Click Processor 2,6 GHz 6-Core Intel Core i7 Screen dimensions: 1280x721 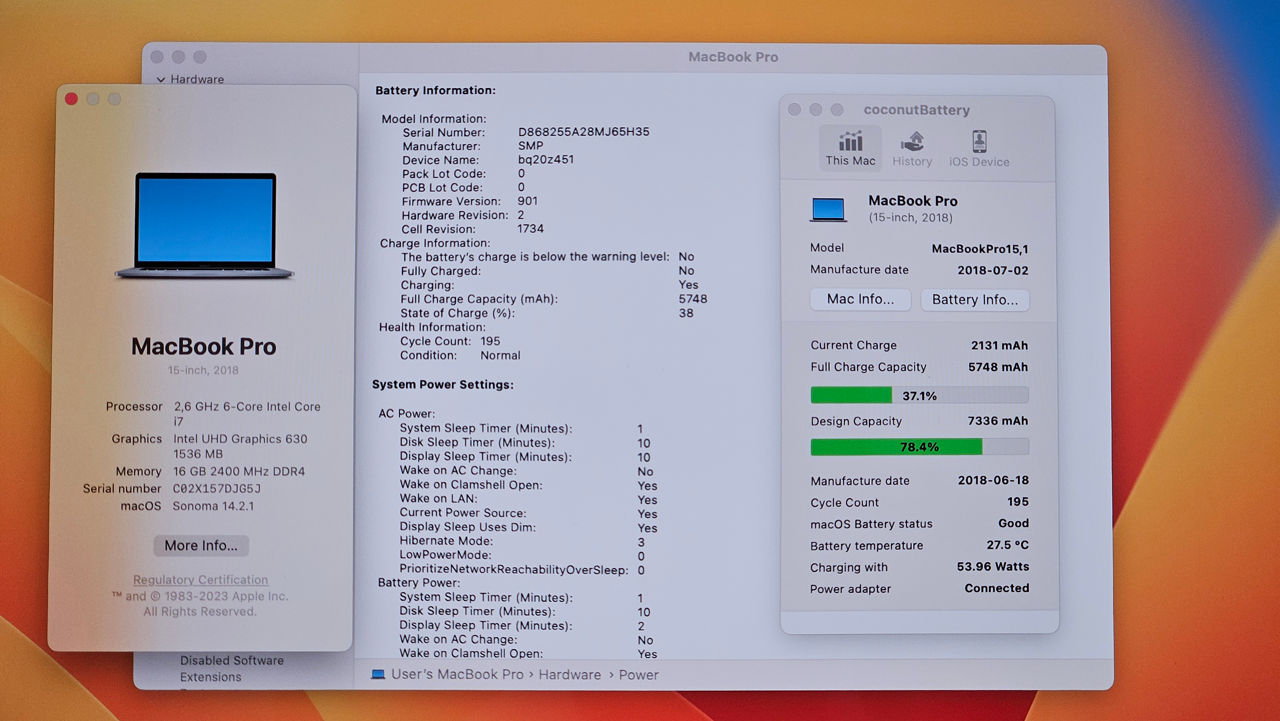point(247,414)
